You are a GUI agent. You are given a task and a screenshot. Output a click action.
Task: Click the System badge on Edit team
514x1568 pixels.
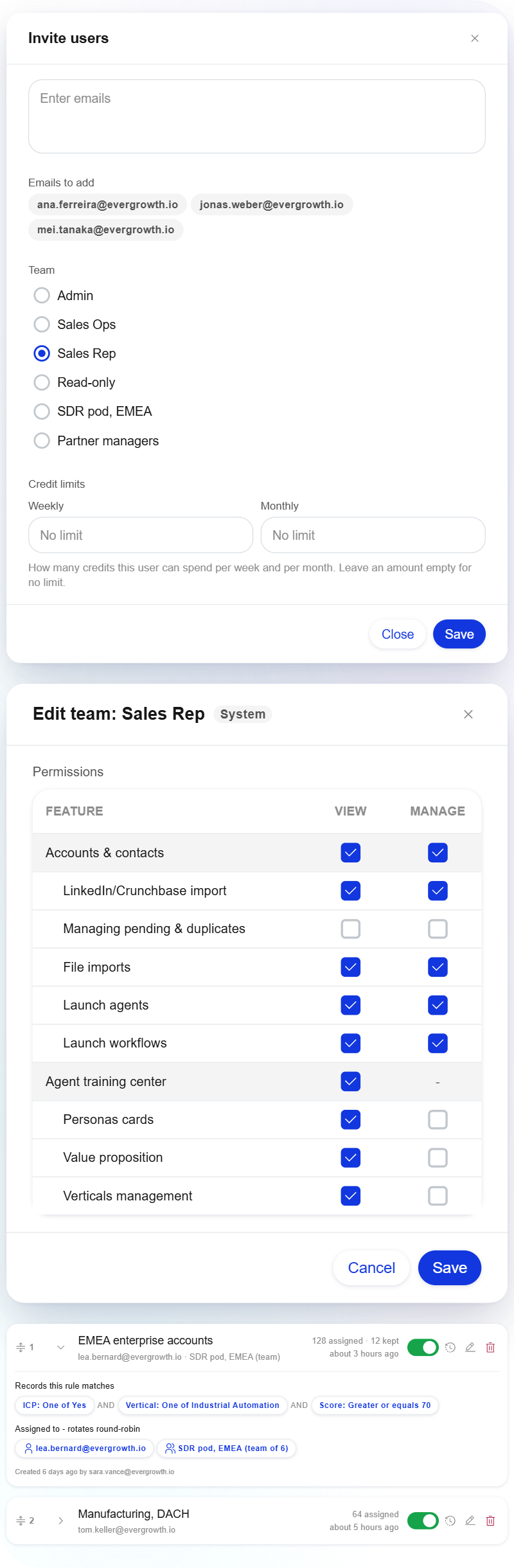pos(243,714)
